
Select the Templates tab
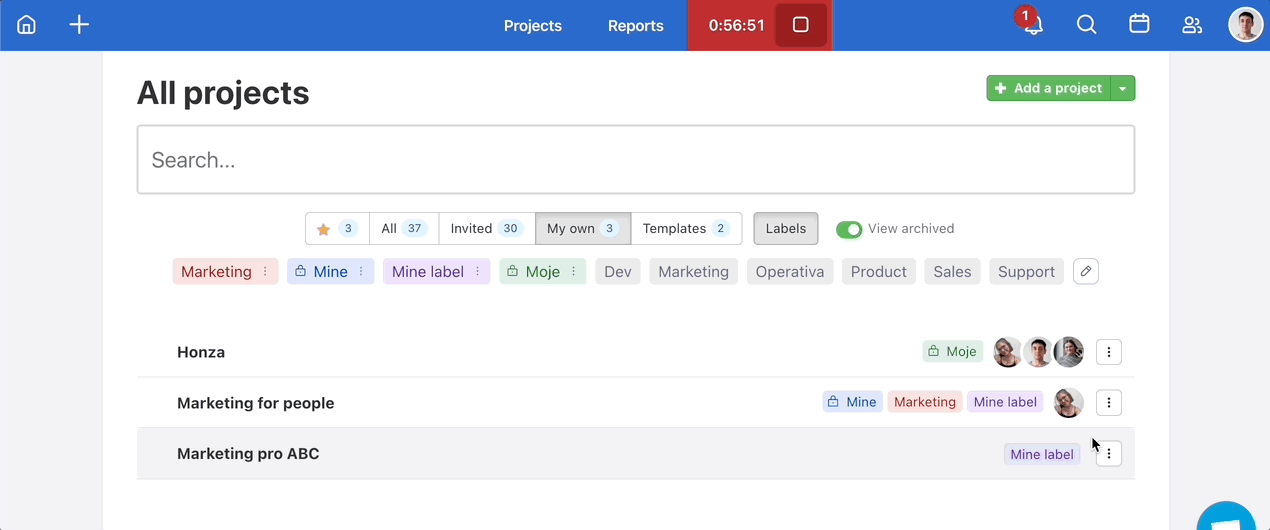pos(686,228)
